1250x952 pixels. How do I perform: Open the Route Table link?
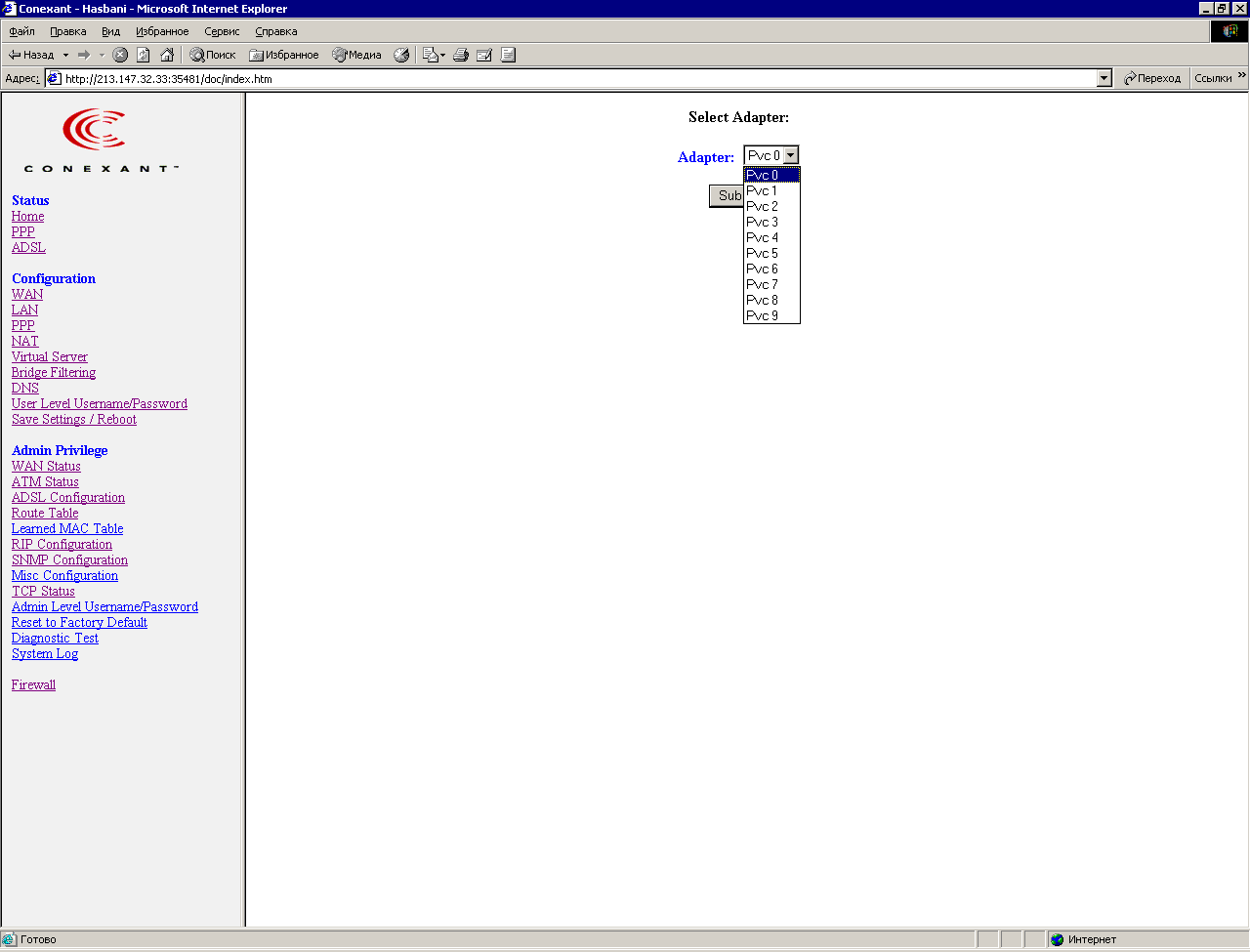(x=45, y=513)
